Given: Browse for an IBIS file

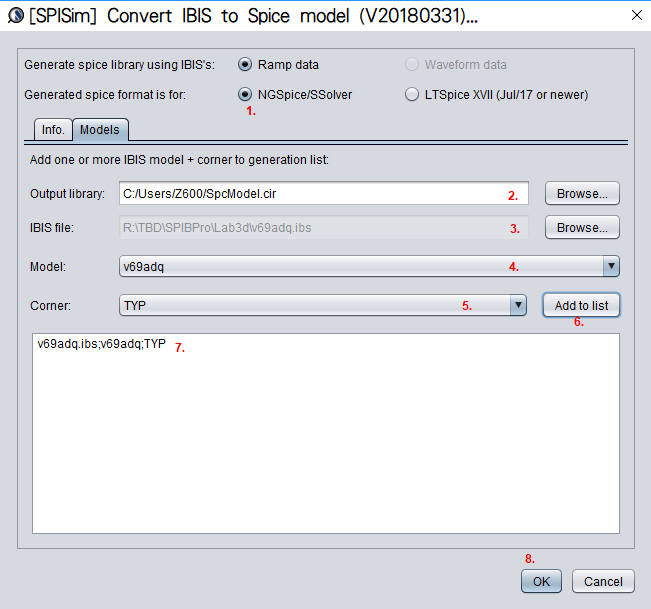Looking at the screenshot, I should click(x=582, y=228).
